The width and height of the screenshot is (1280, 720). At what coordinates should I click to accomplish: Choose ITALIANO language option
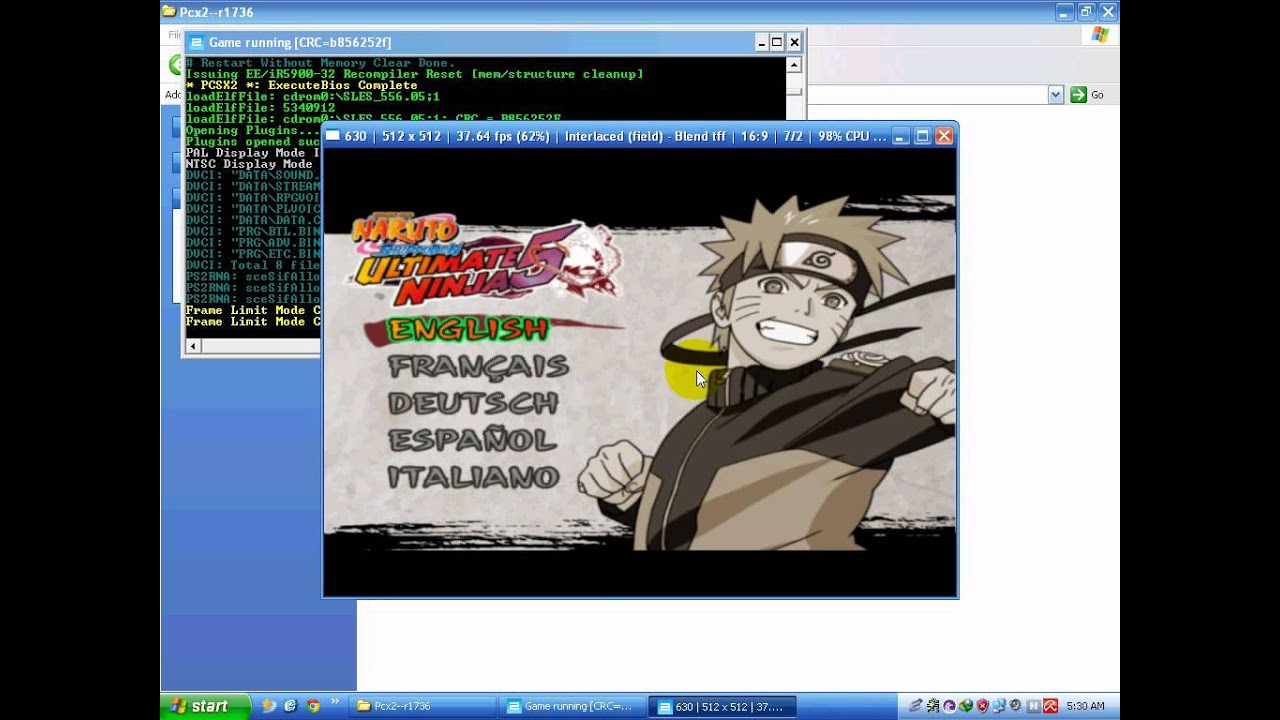[473, 477]
